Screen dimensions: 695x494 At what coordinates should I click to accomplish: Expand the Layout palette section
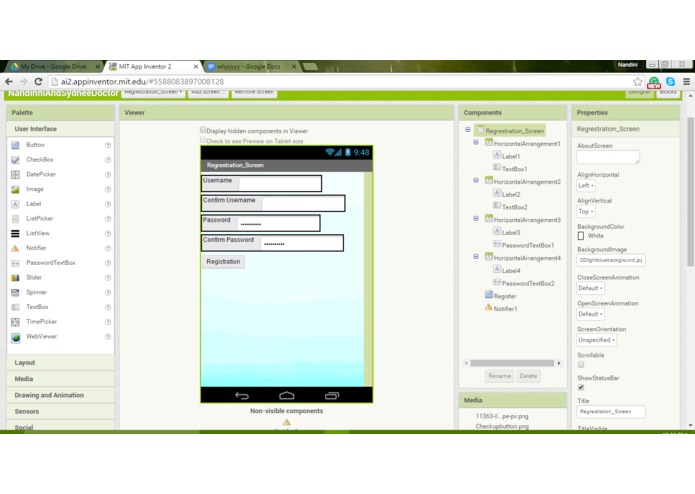coord(61,363)
